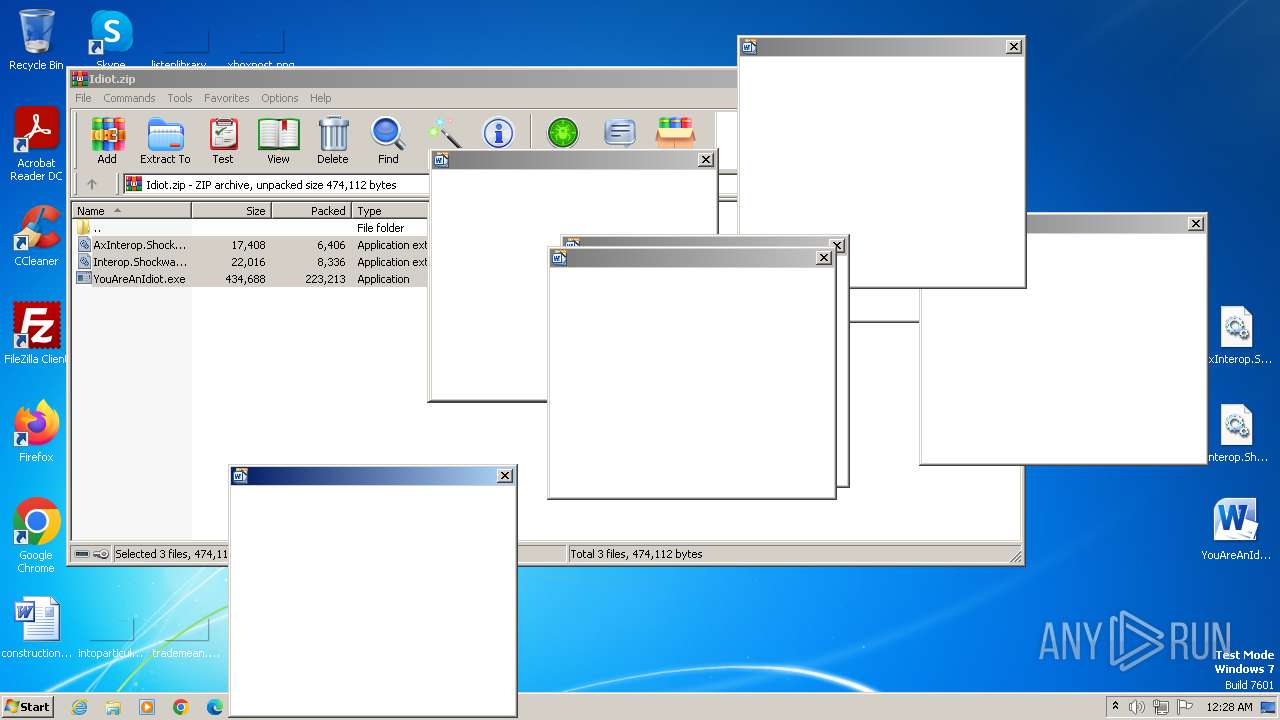Open the Skype desktop shortcut

[111, 40]
